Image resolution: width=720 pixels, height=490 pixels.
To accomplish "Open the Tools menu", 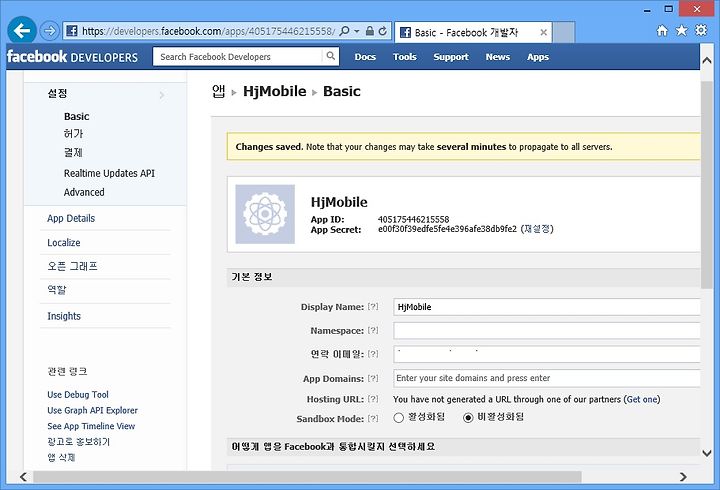I will click(x=405, y=57).
